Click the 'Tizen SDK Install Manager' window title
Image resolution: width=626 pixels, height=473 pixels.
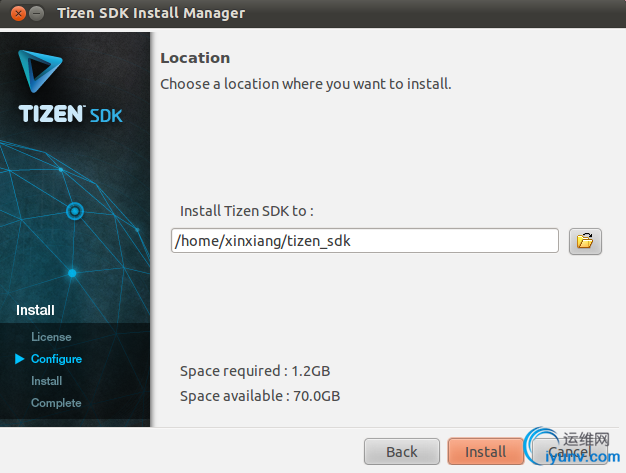pos(151,13)
